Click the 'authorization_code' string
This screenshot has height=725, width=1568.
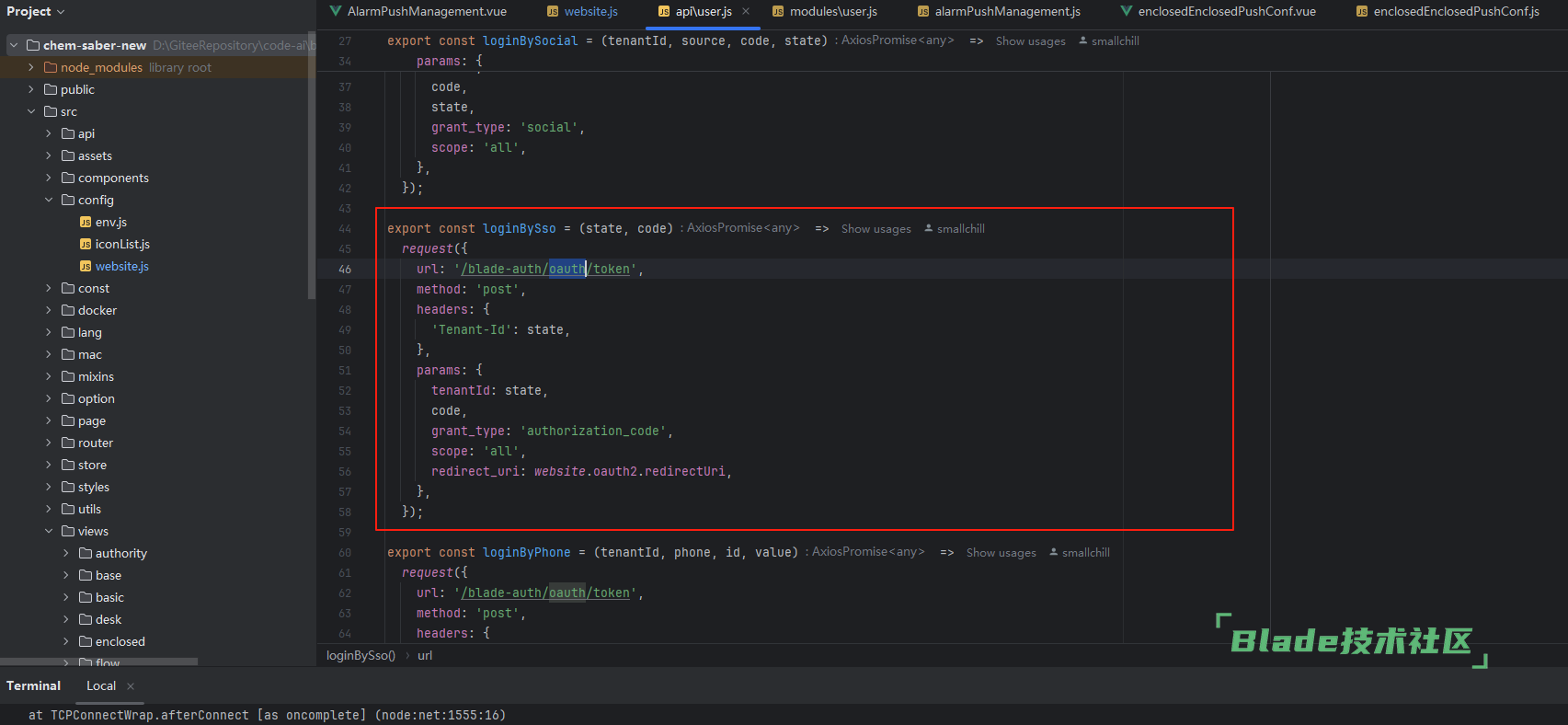click(x=593, y=432)
